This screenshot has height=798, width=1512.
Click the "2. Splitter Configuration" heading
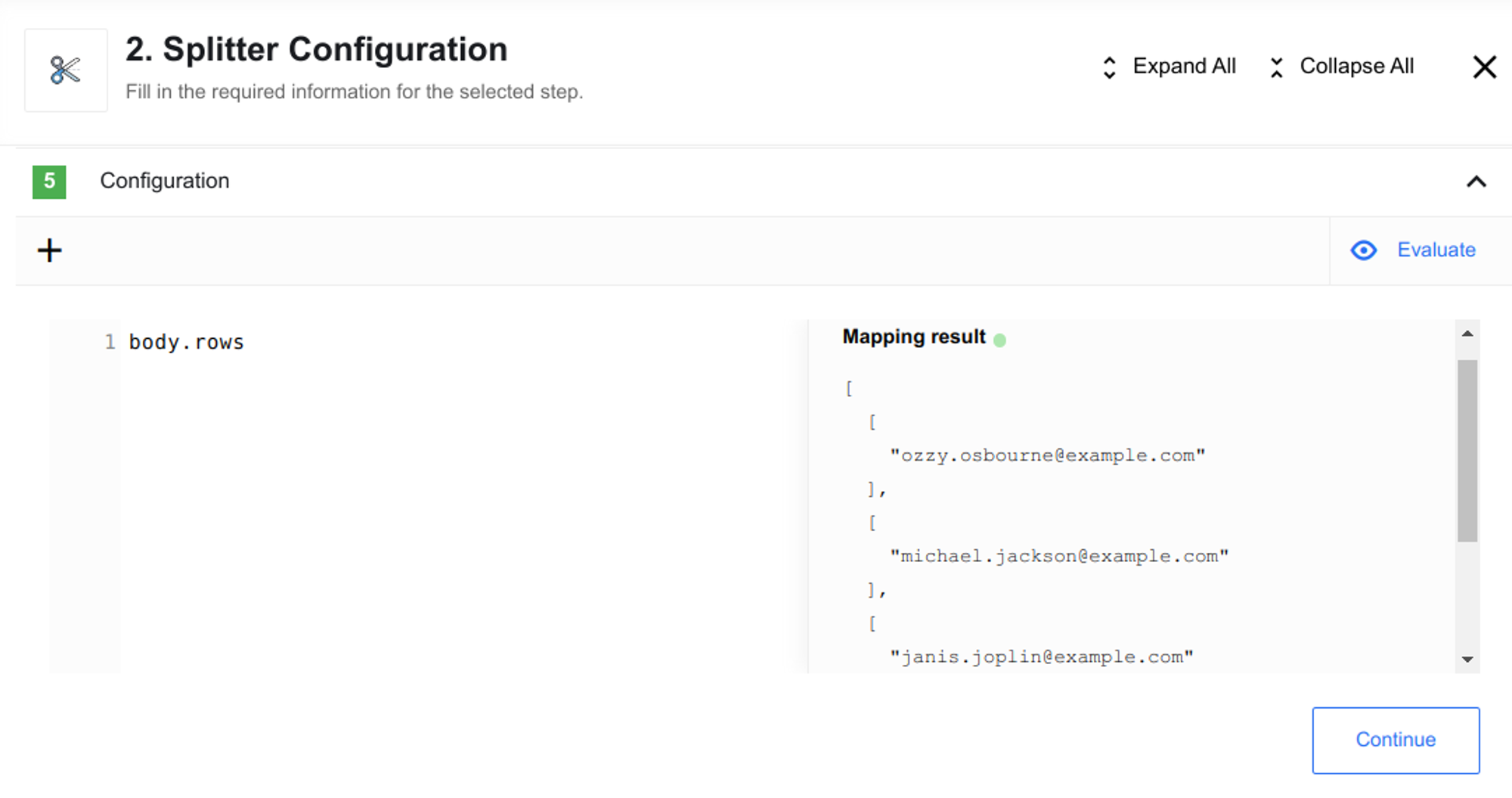click(x=316, y=50)
